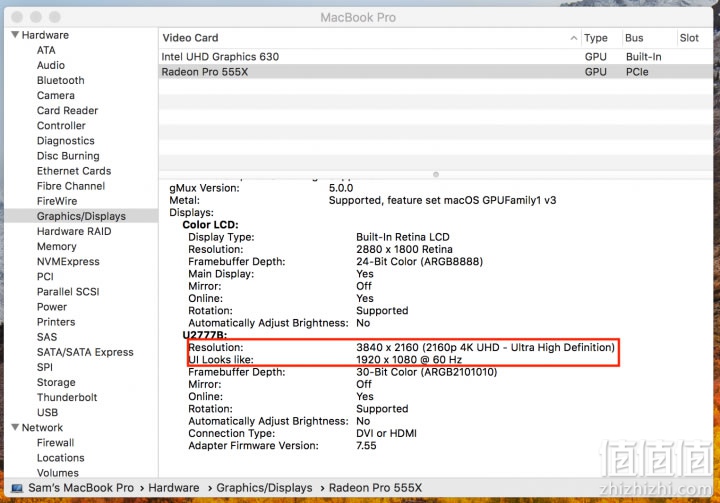Click the 7.55 firmware version value
720x503 pixels.
366,446
